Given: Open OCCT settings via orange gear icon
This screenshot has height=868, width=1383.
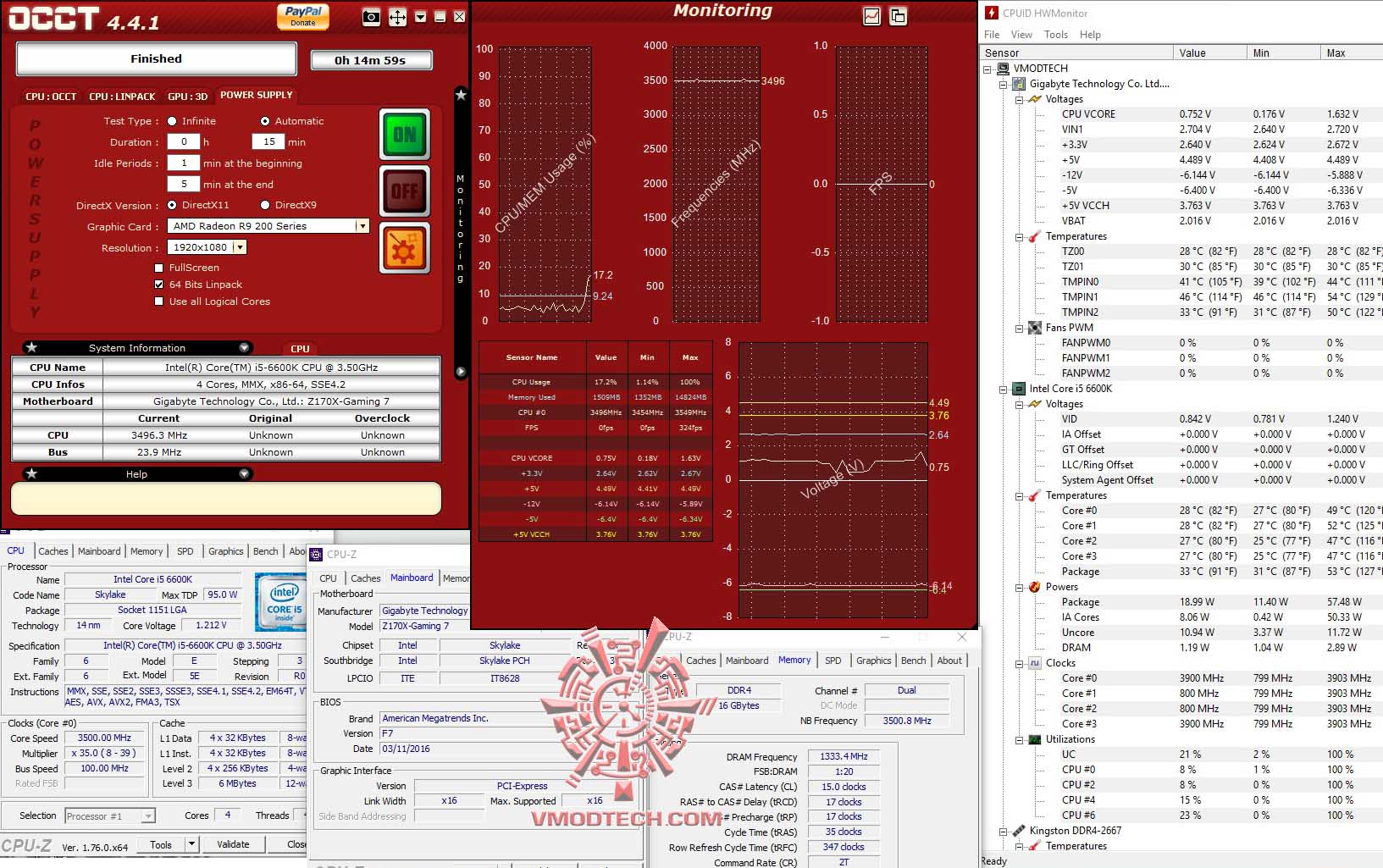Looking at the screenshot, I should coord(404,248).
